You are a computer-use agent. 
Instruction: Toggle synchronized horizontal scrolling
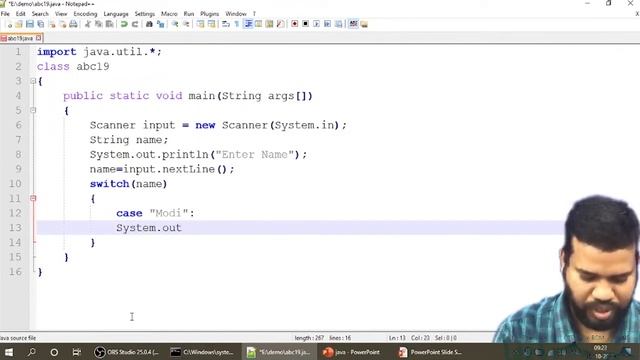coord(211,24)
